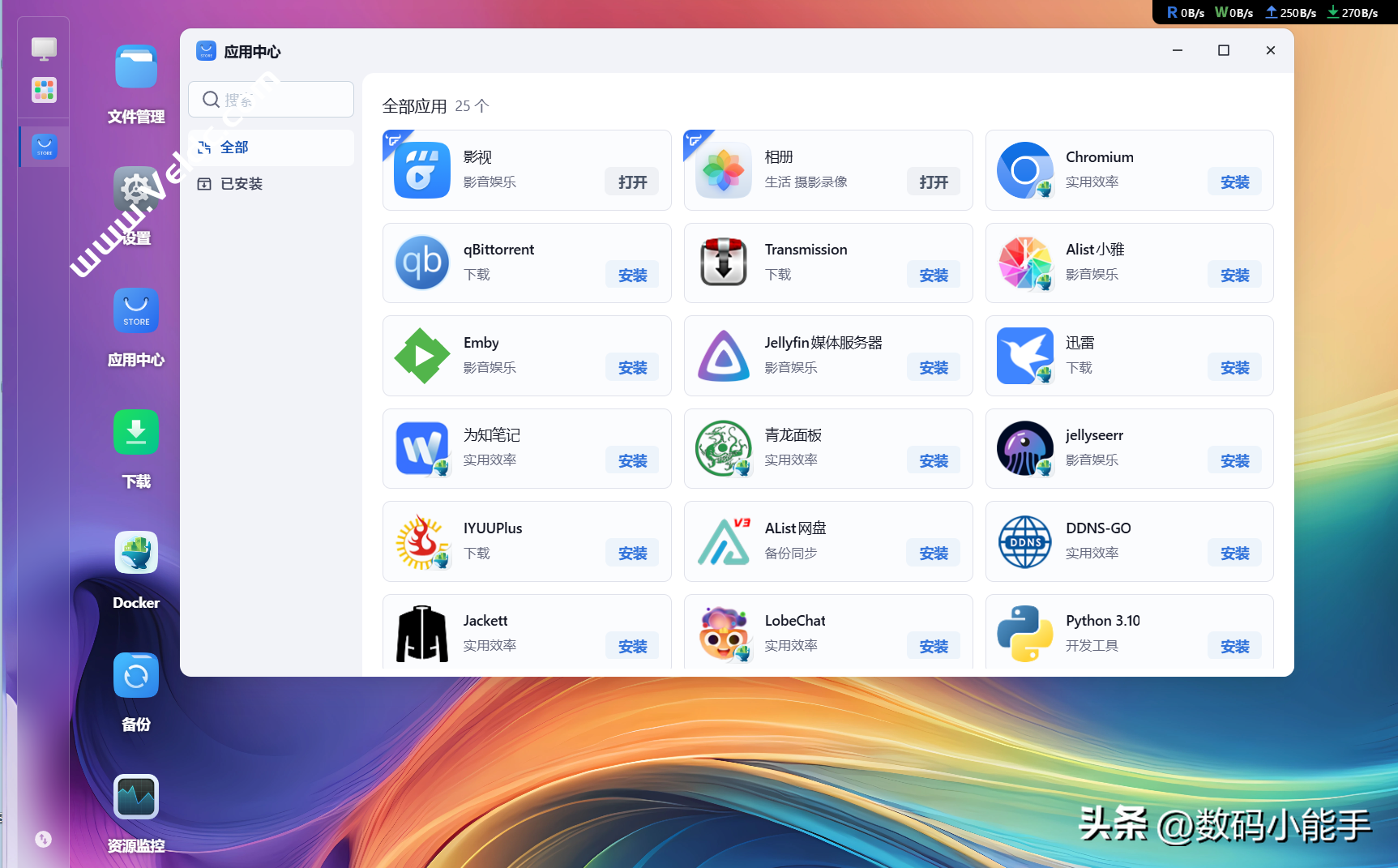Install Transmission with the 安装 button
This screenshot has width=1398, height=868.
[x=934, y=276]
